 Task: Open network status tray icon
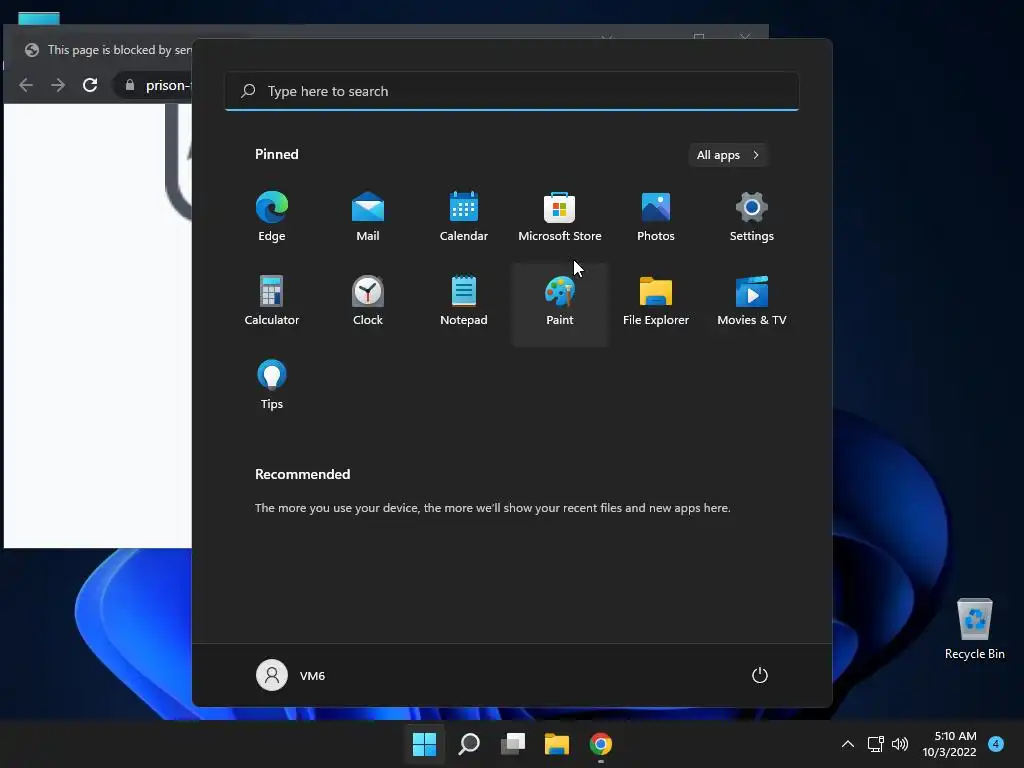tap(875, 744)
